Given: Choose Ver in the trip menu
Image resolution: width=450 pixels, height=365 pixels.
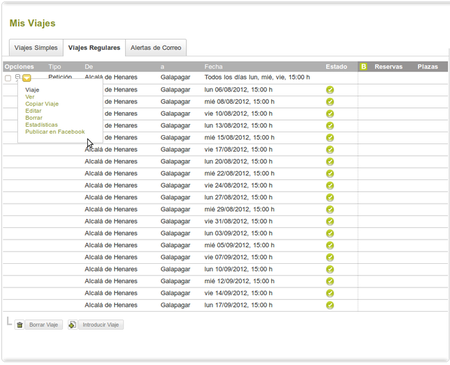Looking at the screenshot, I should [30, 97].
